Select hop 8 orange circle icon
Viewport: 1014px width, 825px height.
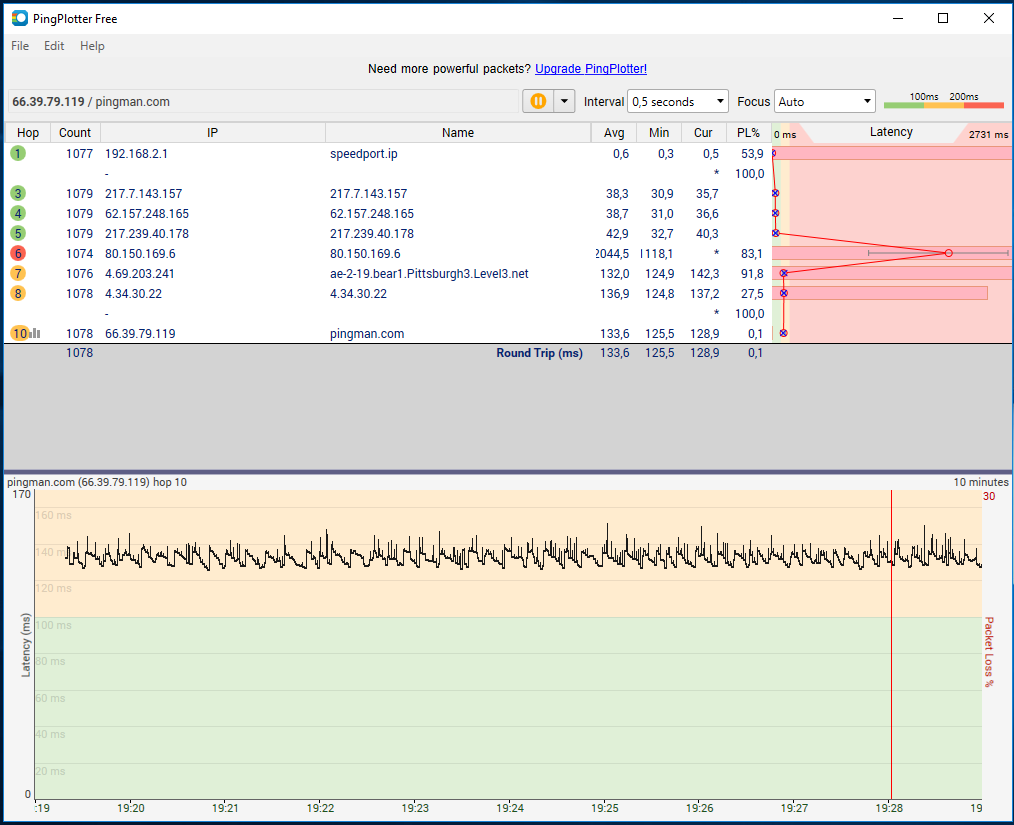point(18,294)
